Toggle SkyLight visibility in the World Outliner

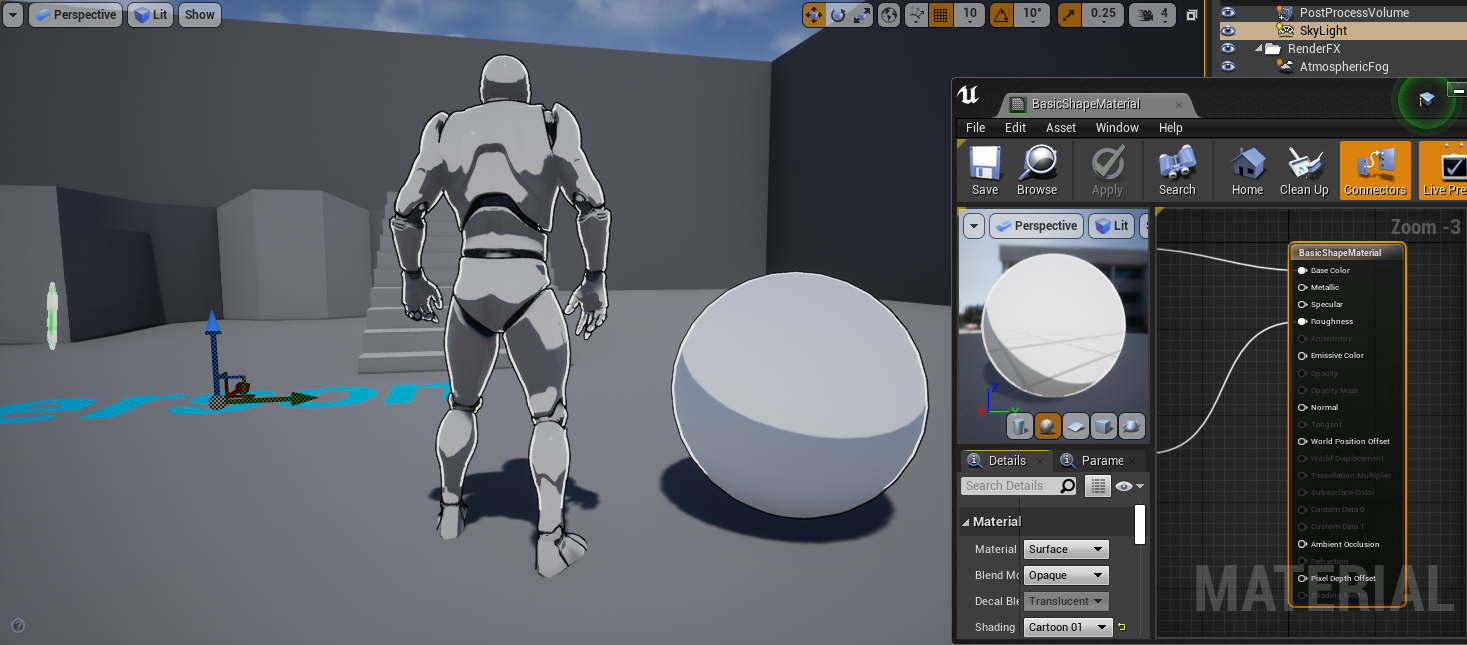(x=1228, y=30)
